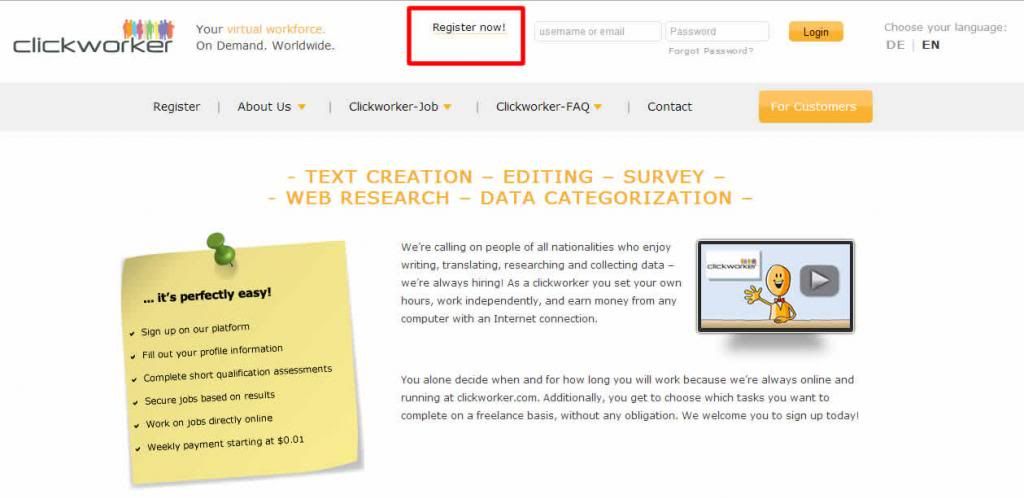The image size is (1024, 498).
Task: Click the Register now! link
Action: tap(469, 28)
